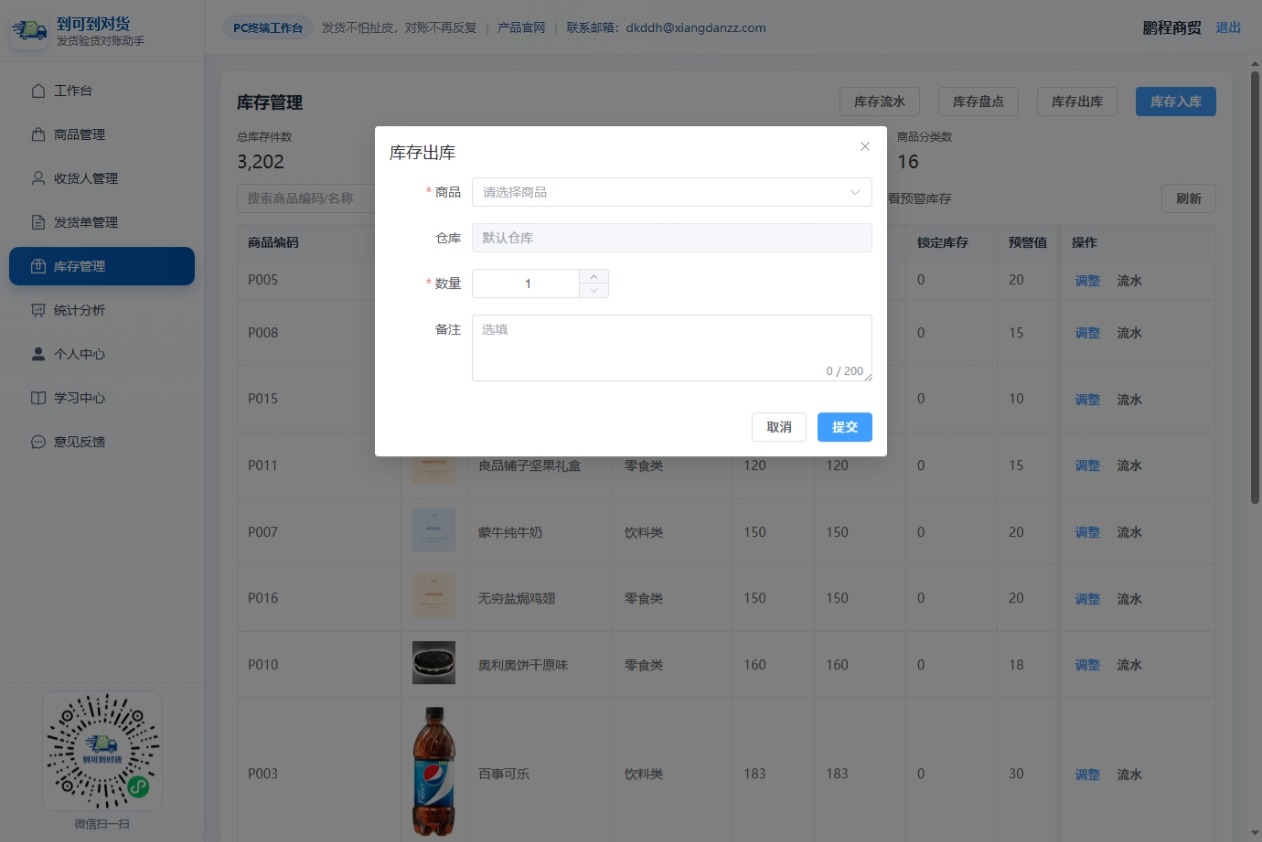Click the disabled 默认仓库 warehouse field
1262x842 pixels.
tap(672, 238)
